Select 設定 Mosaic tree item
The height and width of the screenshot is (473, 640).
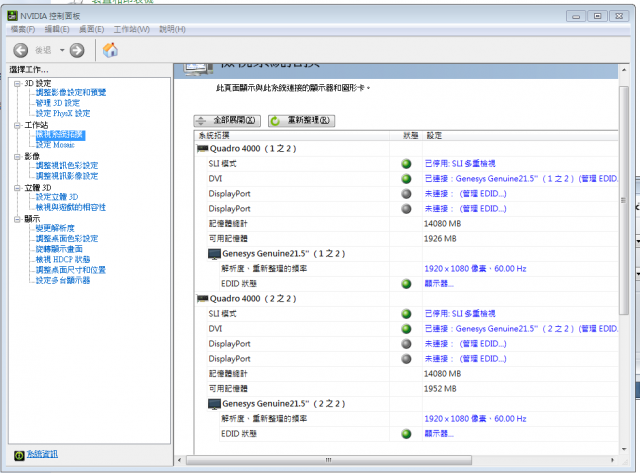(x=56, y=145)
